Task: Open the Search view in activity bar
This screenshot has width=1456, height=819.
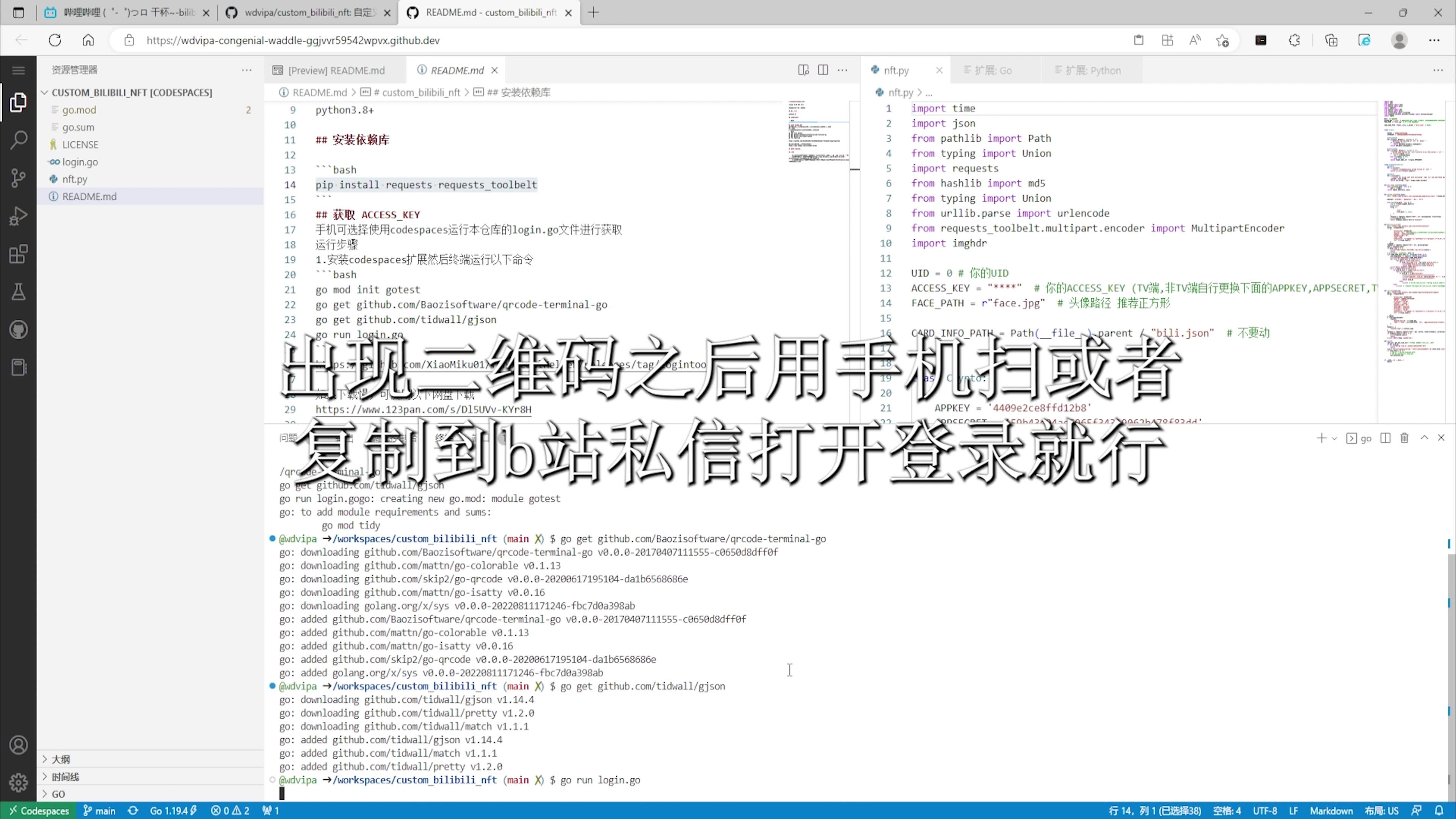Action: 18,140
